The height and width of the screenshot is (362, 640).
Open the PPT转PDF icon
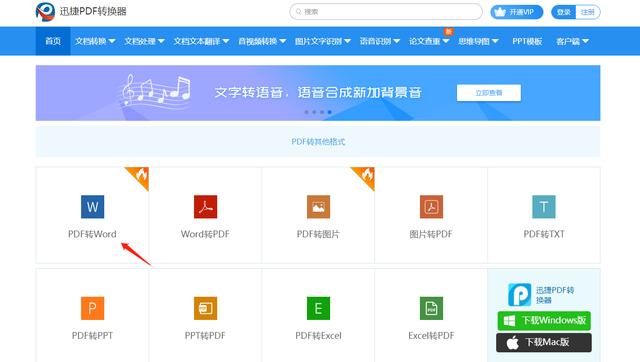(205, 308)
